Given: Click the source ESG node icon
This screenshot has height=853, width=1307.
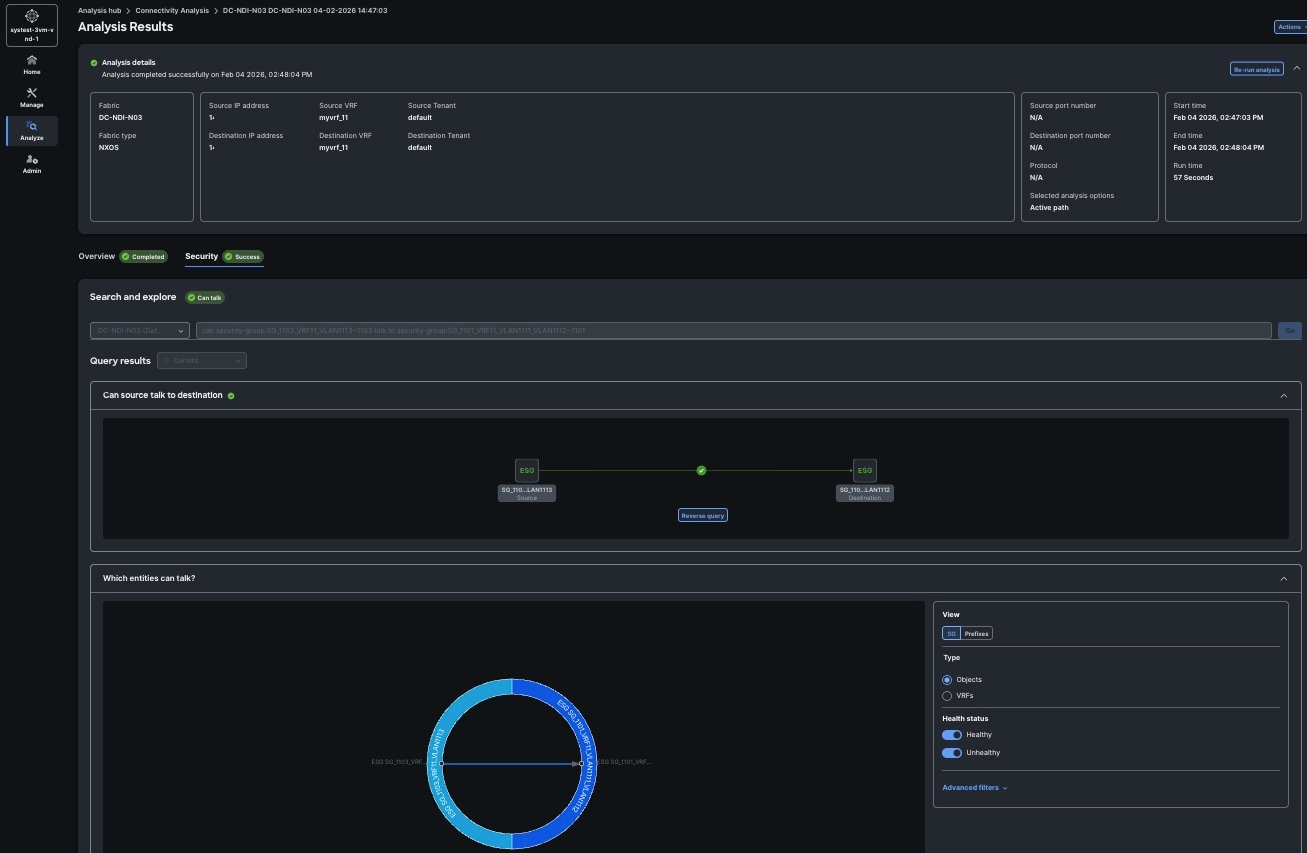Looking at the screenshot, I should tap(527, 470).
